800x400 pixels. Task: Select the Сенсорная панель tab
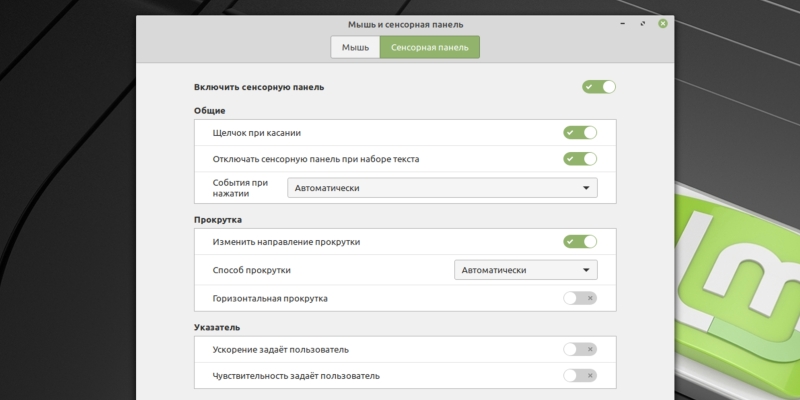click(430, 47)
